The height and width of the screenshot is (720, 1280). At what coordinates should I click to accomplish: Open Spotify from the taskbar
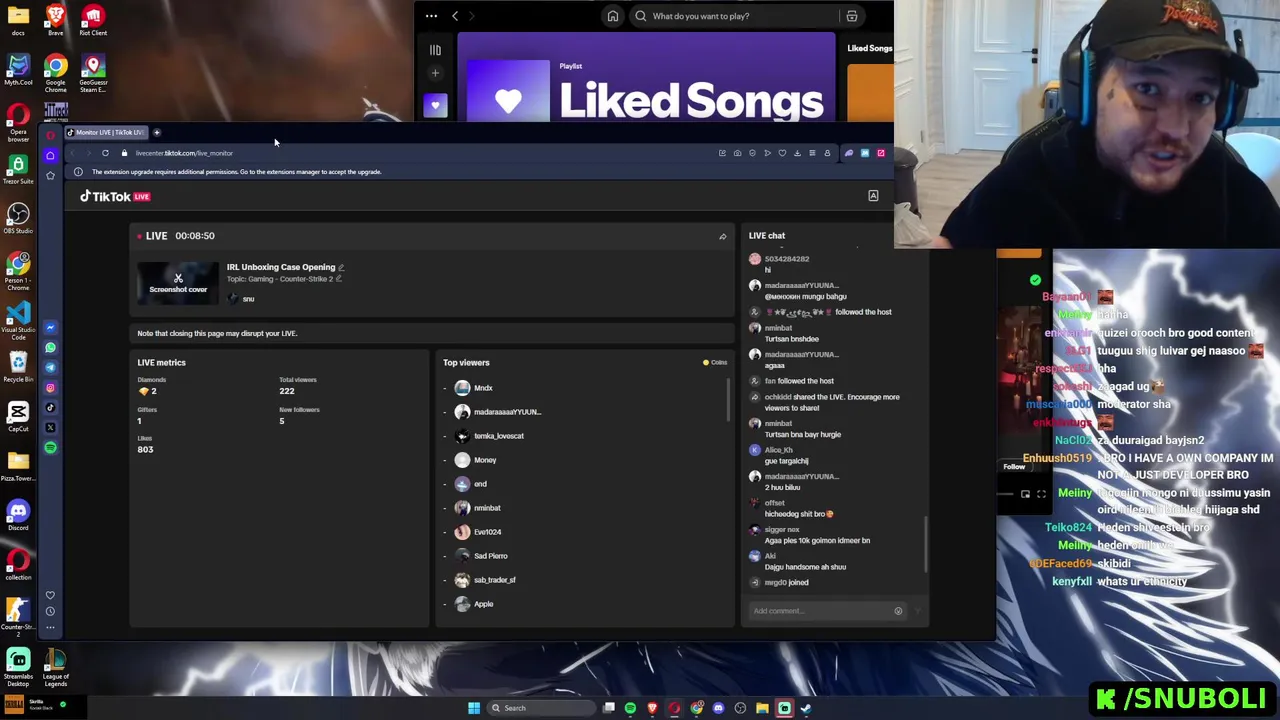[630, 708]
